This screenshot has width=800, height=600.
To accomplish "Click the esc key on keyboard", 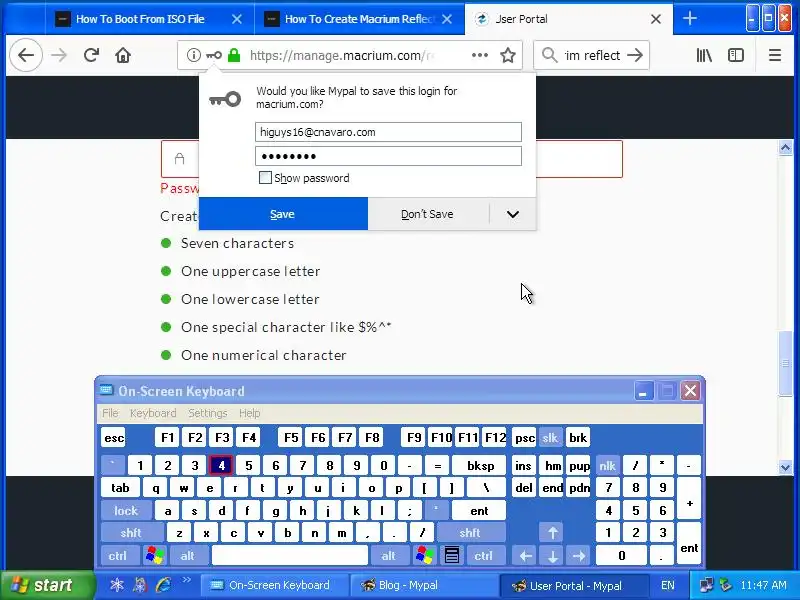I will 113,438.
